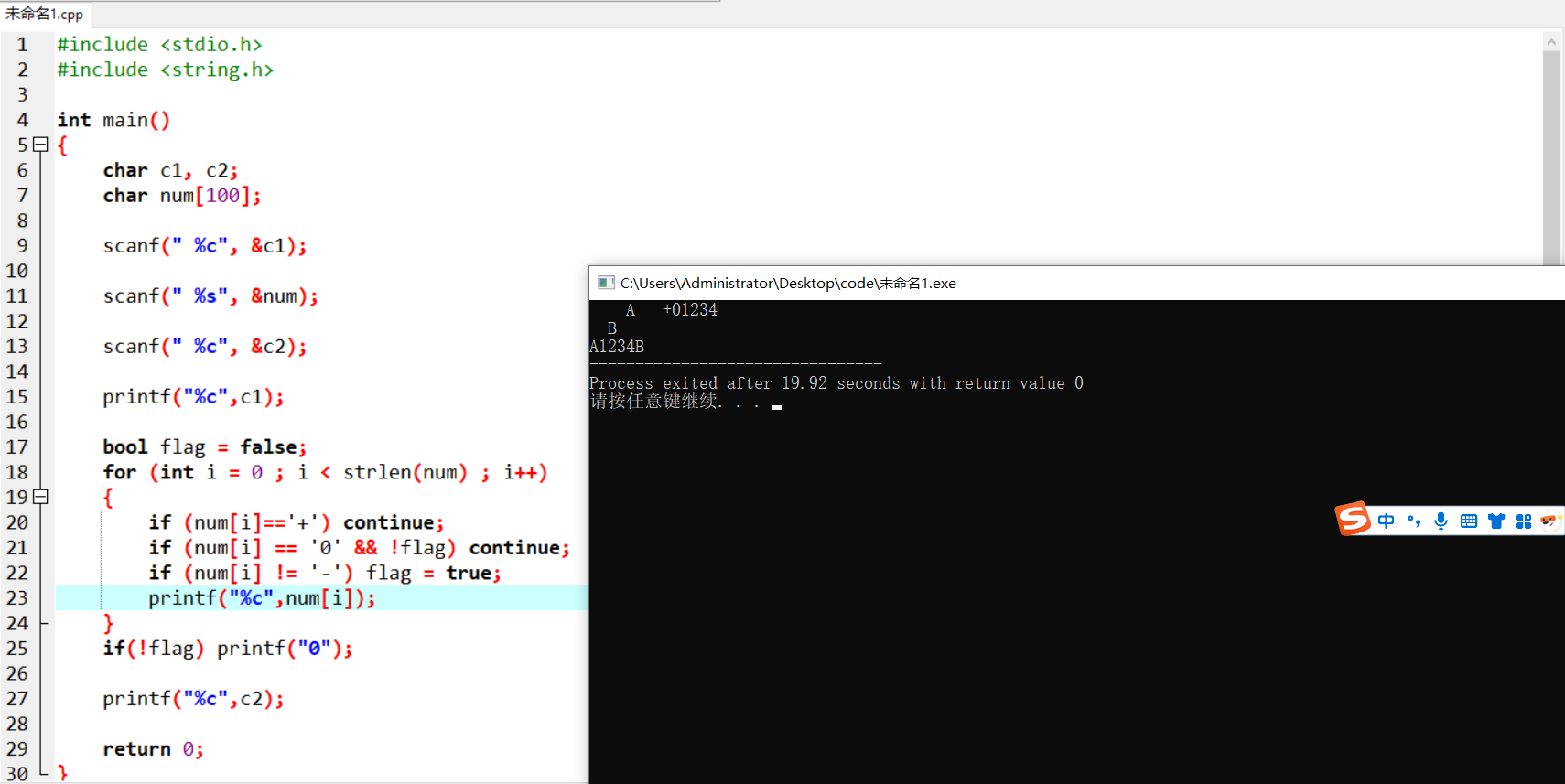Click the console window icon in the title bar

[x=606, y=283]
